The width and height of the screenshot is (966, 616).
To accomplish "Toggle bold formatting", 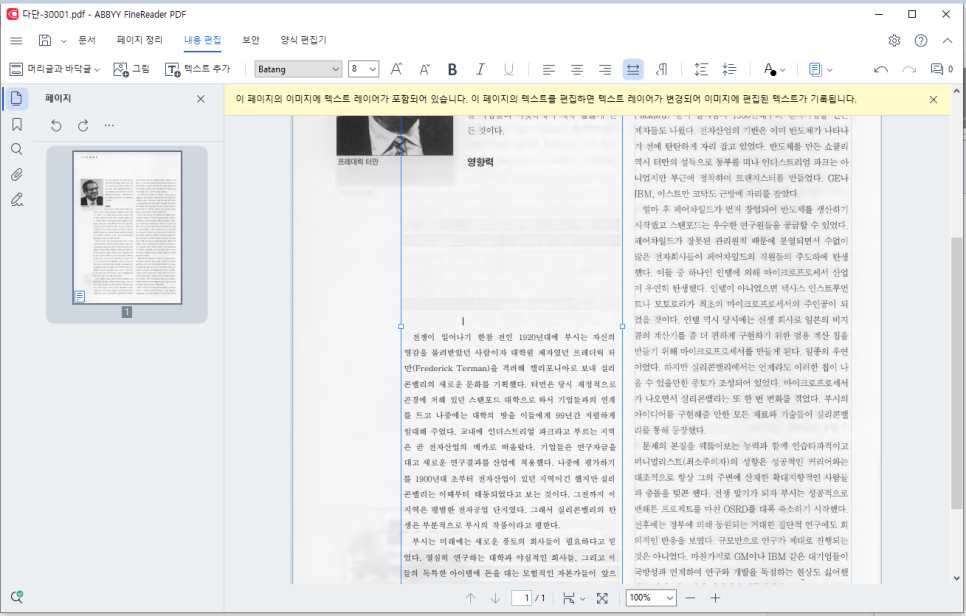I will point(452,69).
